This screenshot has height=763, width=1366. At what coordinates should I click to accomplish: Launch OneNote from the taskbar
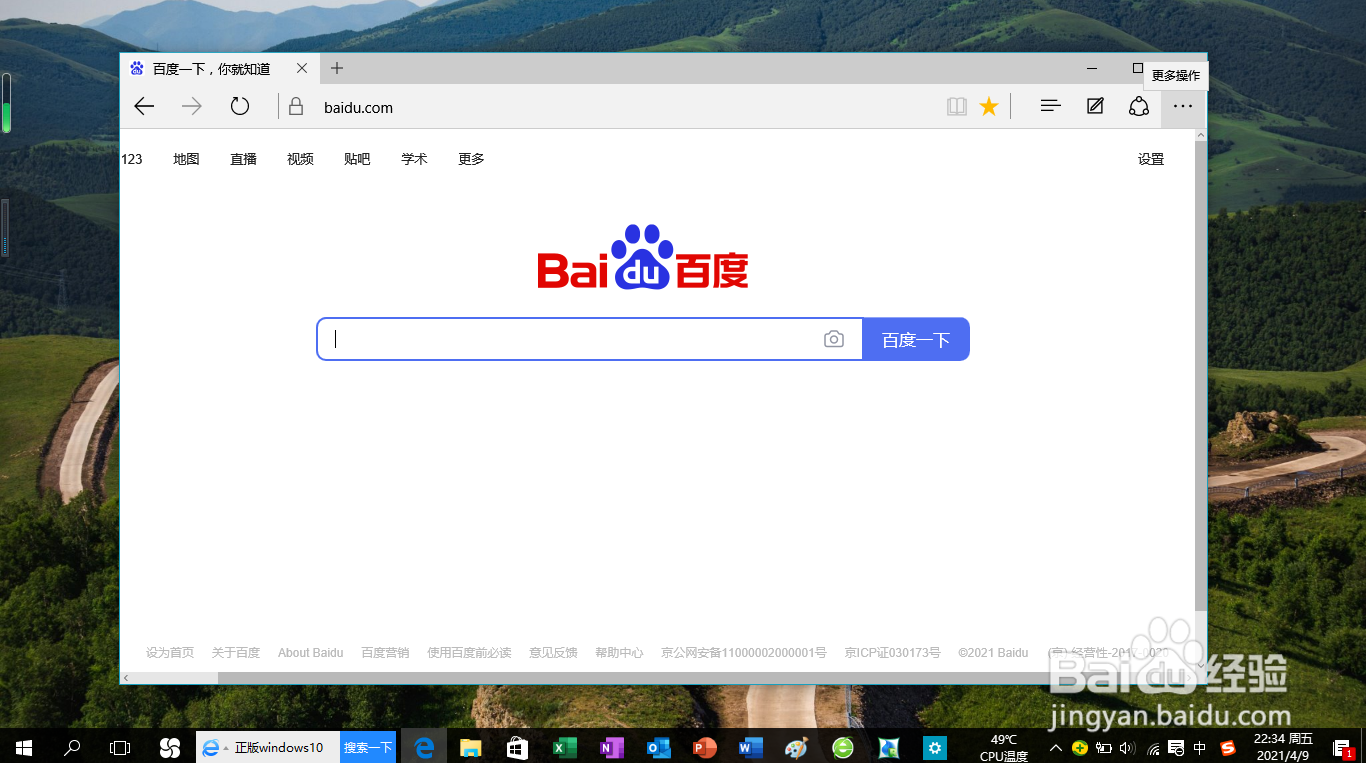point(611,747)
